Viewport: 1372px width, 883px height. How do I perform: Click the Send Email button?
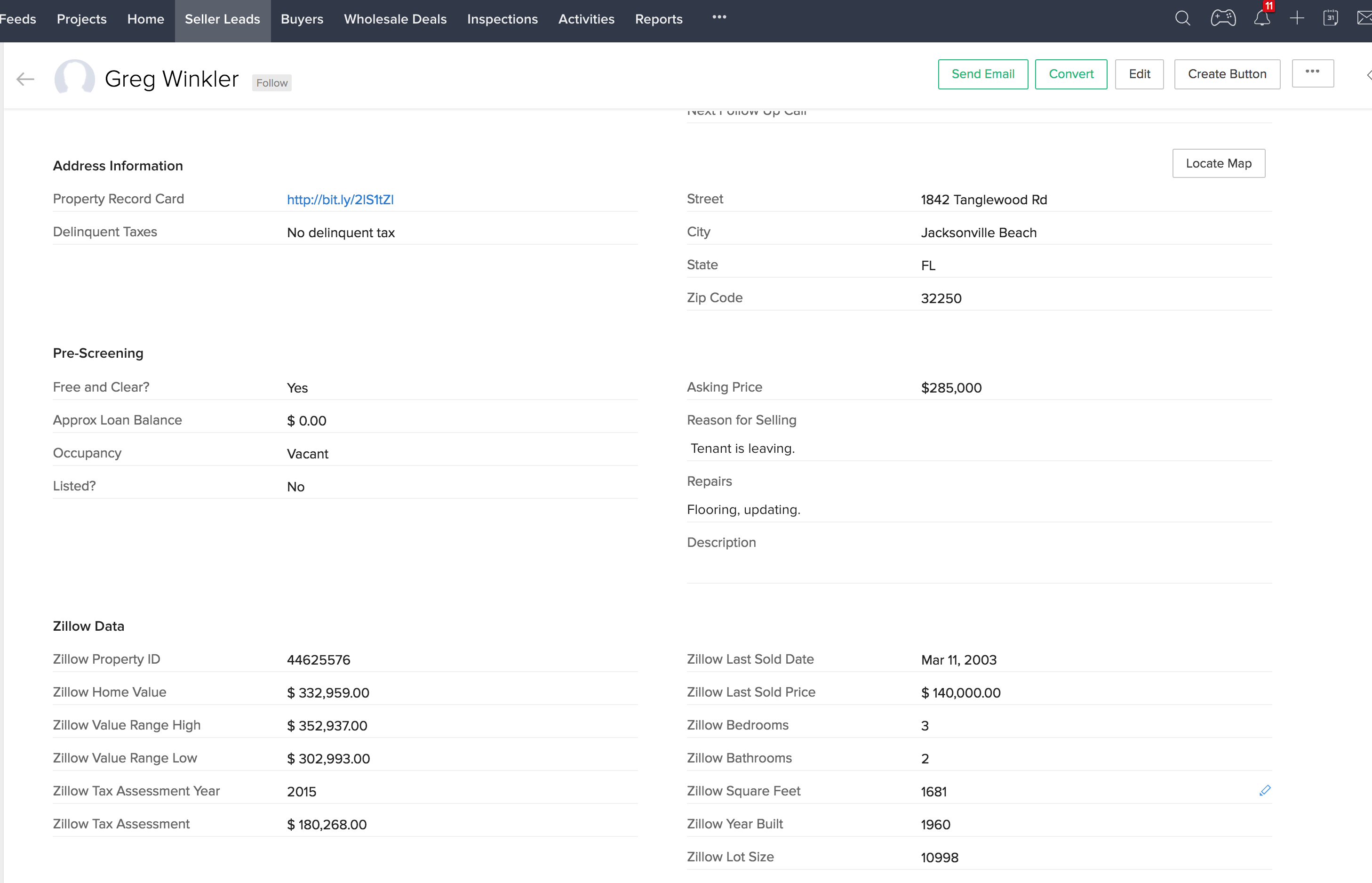point(983,74)
